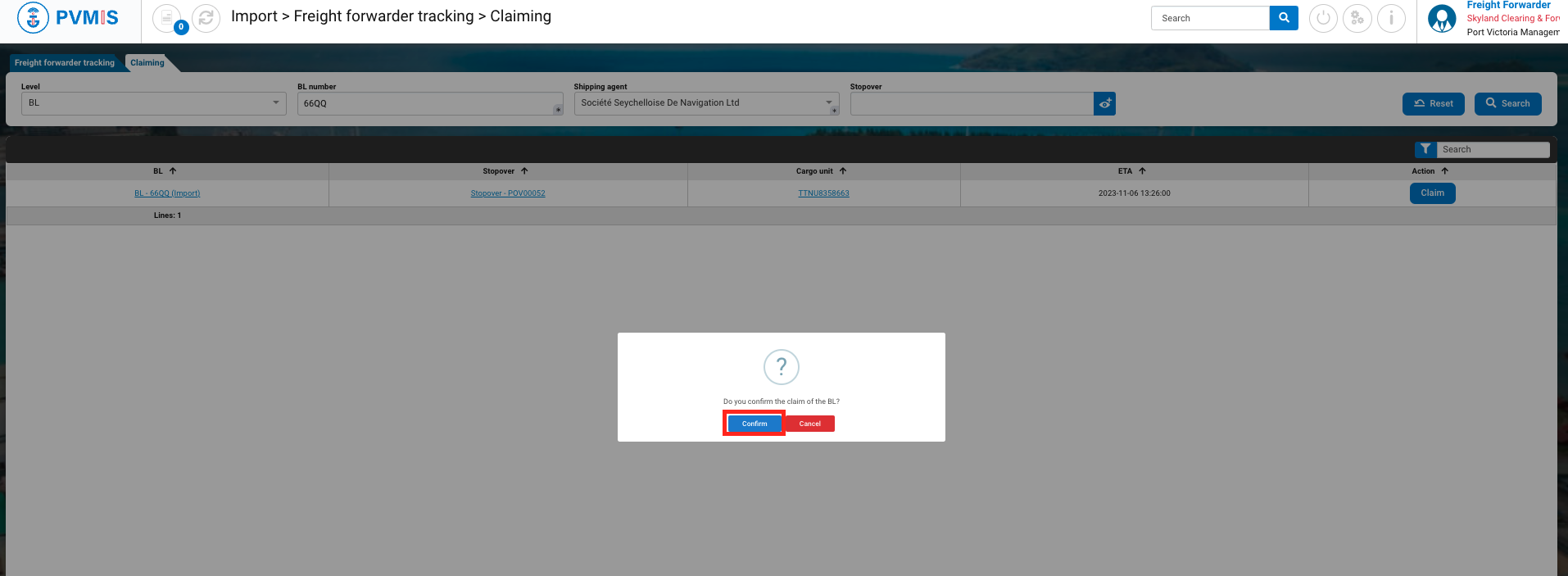The width and height of the screenshot is (1568, 576).
Task: Click the user profile avatar
Action: click(1442, 18)
